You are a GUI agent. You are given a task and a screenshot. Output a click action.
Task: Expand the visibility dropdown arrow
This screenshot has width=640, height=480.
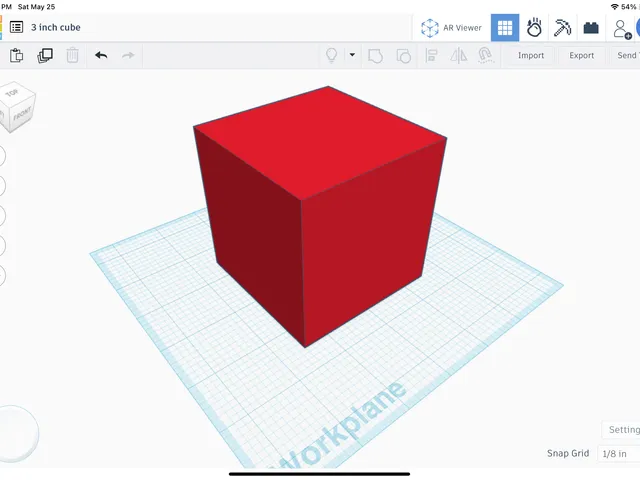point(352,55)
